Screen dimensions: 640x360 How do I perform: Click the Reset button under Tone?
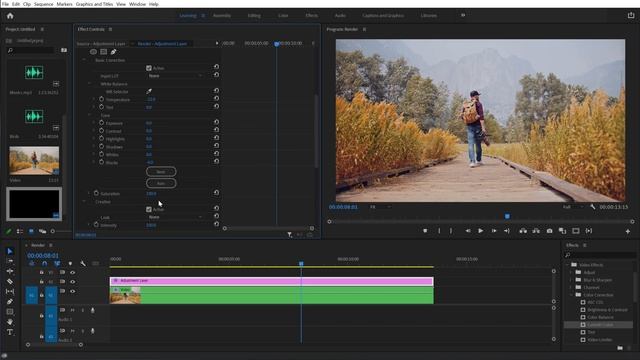pyautogui.click(x=161, y=172)
